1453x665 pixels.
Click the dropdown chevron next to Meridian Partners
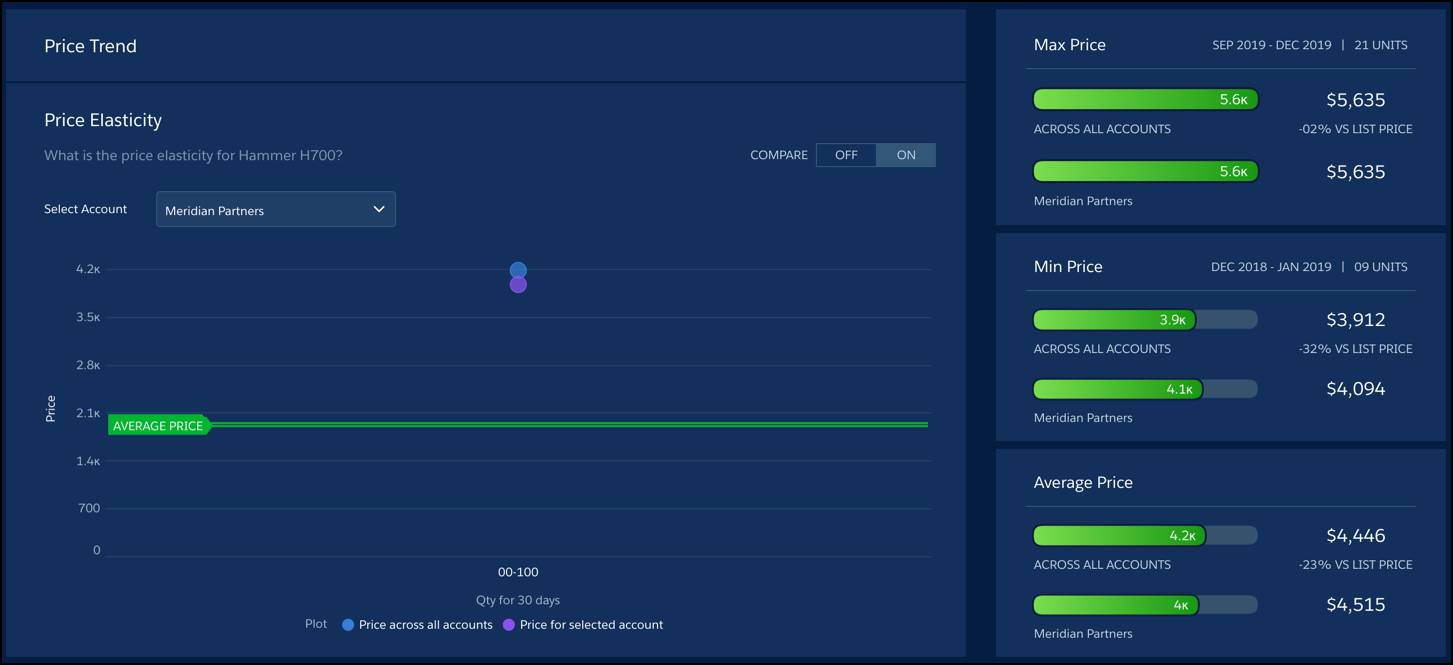click(379, 210)
